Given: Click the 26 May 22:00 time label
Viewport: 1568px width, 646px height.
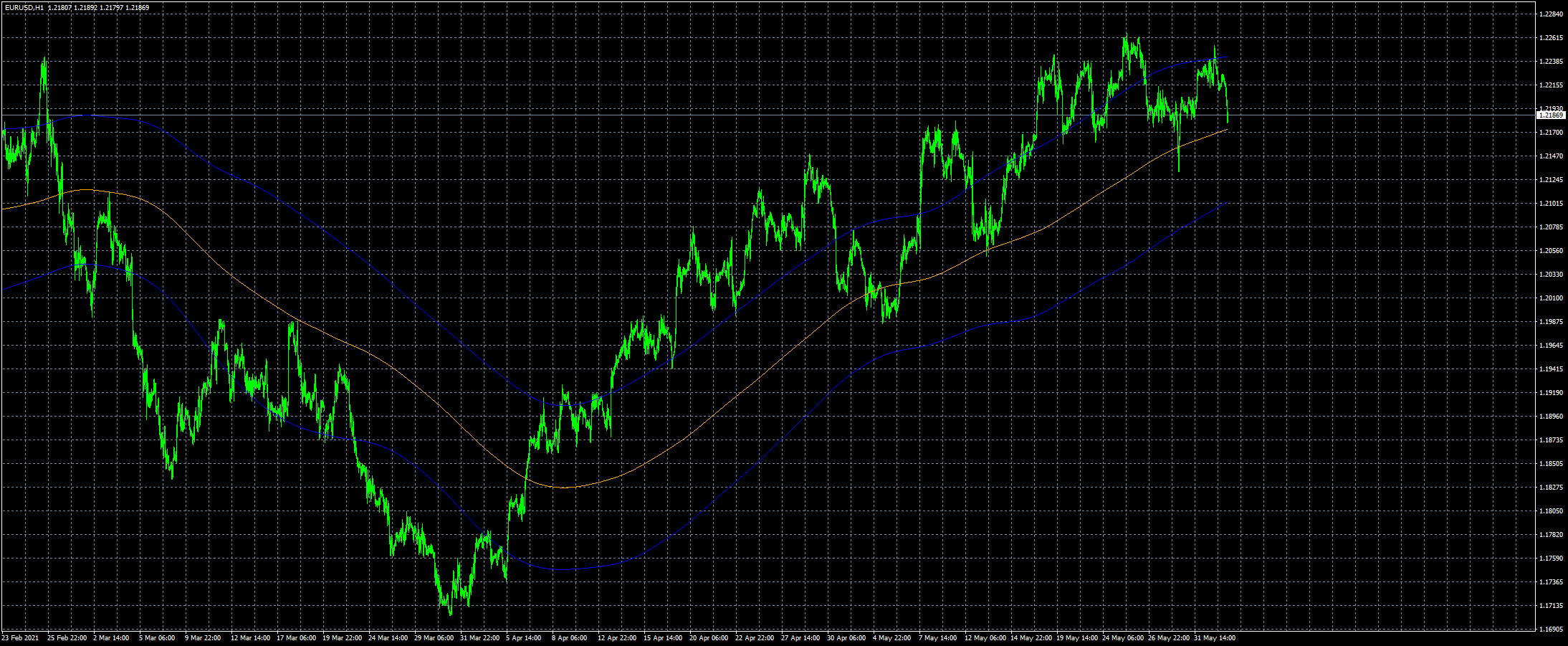Looking at the screenshot, I should pos(1168,637).
